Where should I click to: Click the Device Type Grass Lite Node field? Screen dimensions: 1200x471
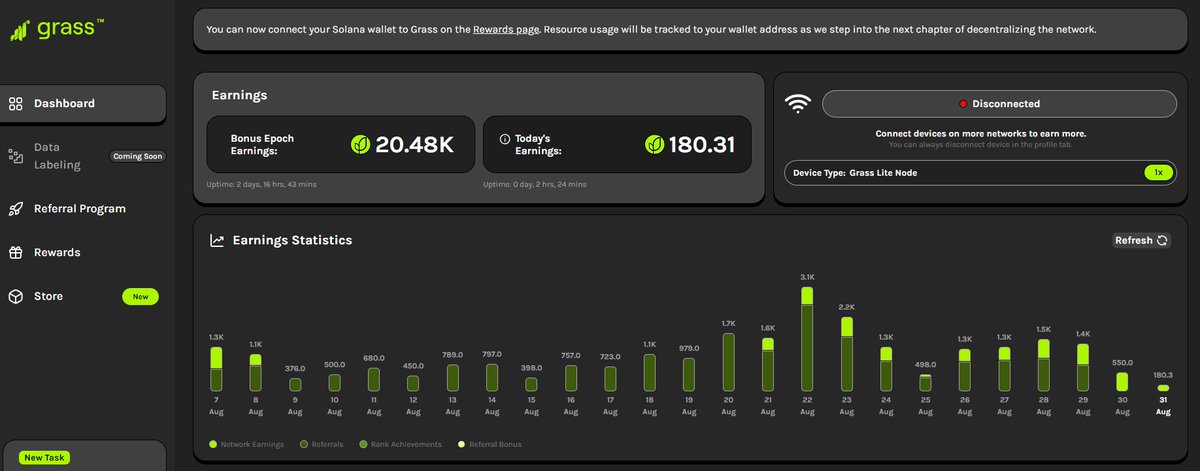980,173
